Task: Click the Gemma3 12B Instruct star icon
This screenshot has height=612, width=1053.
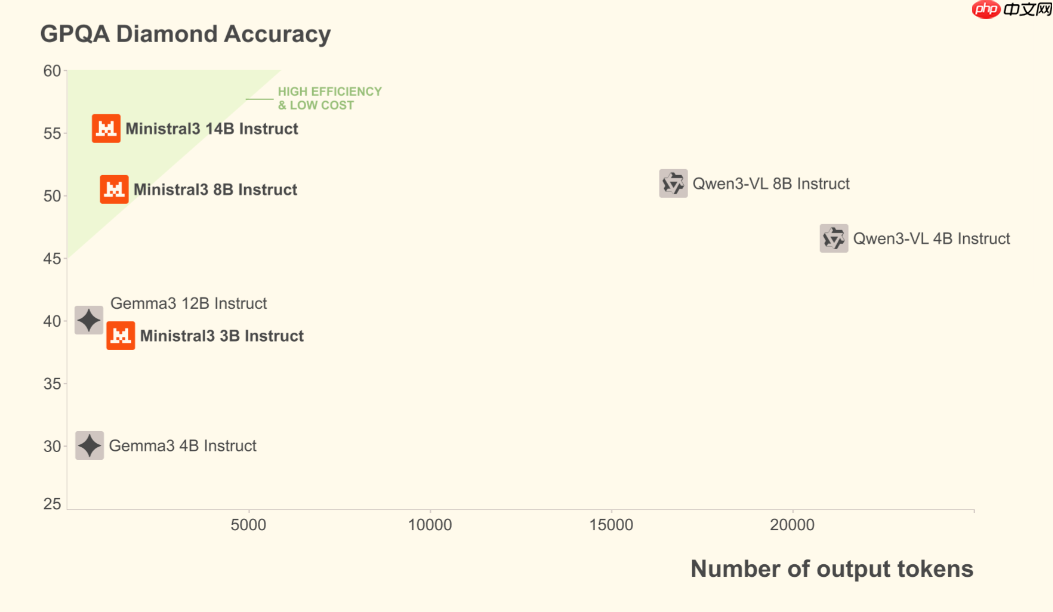Action: tap(89, 320)
